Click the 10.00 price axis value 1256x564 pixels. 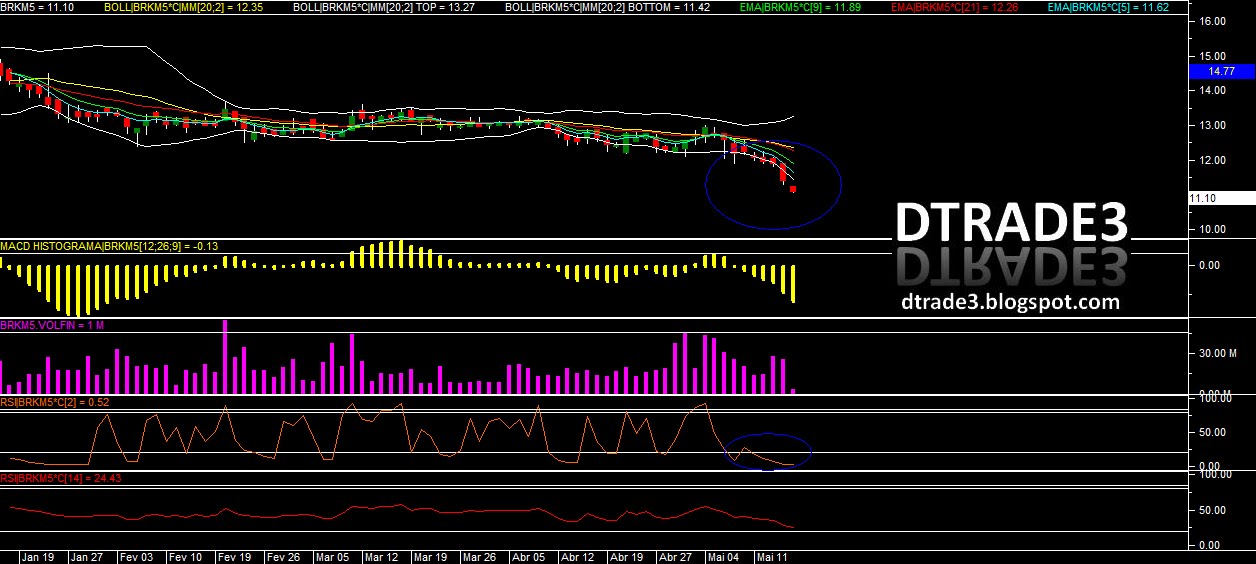pyautogui.click(x=1213, y=230)
